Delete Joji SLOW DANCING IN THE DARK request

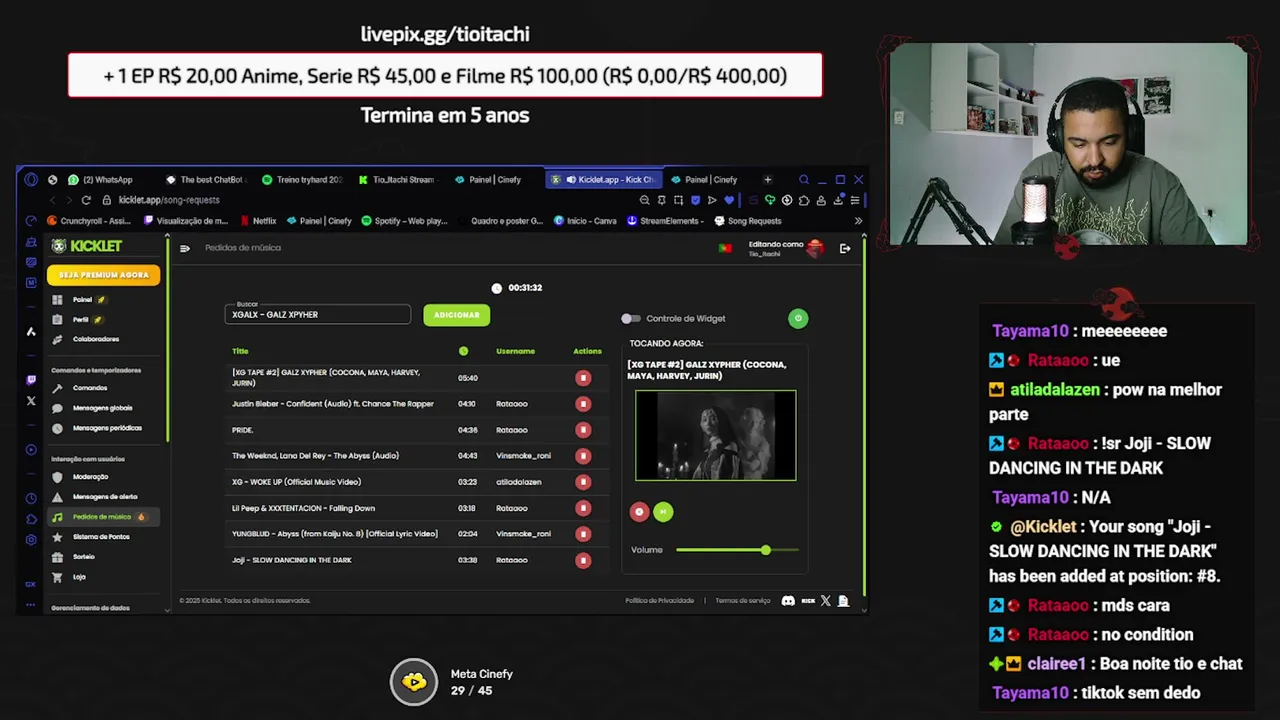(x=583, y=560)
